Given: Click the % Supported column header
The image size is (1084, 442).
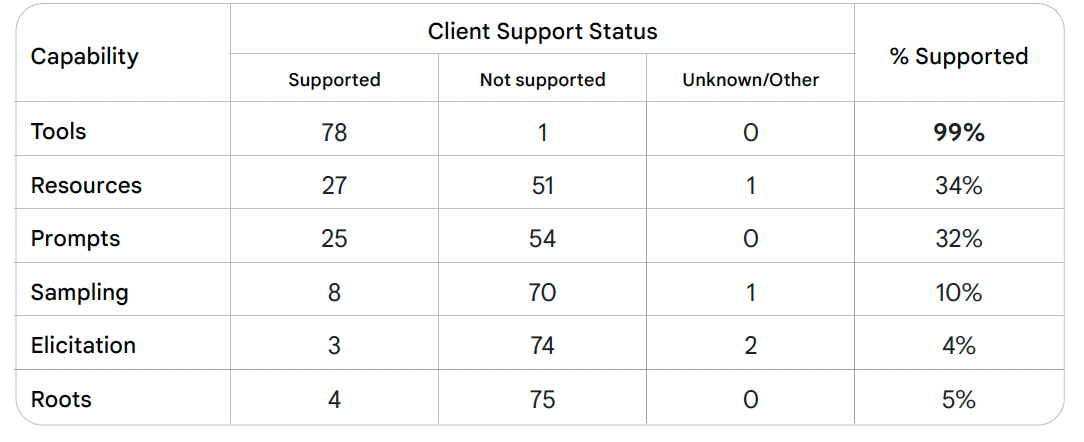Looking at the screenshot, I should click(958, 56).
